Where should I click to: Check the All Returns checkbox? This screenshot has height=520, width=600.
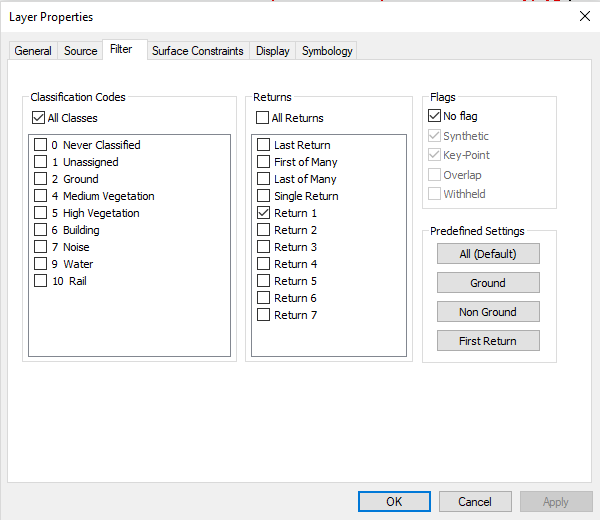(262, 118)
